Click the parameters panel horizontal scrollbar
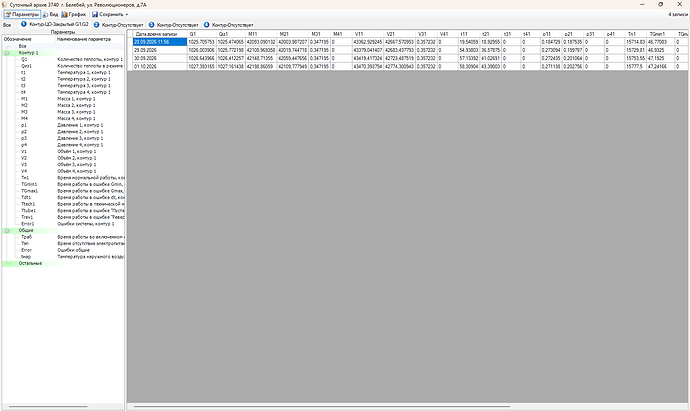 (x=48, y=407)
